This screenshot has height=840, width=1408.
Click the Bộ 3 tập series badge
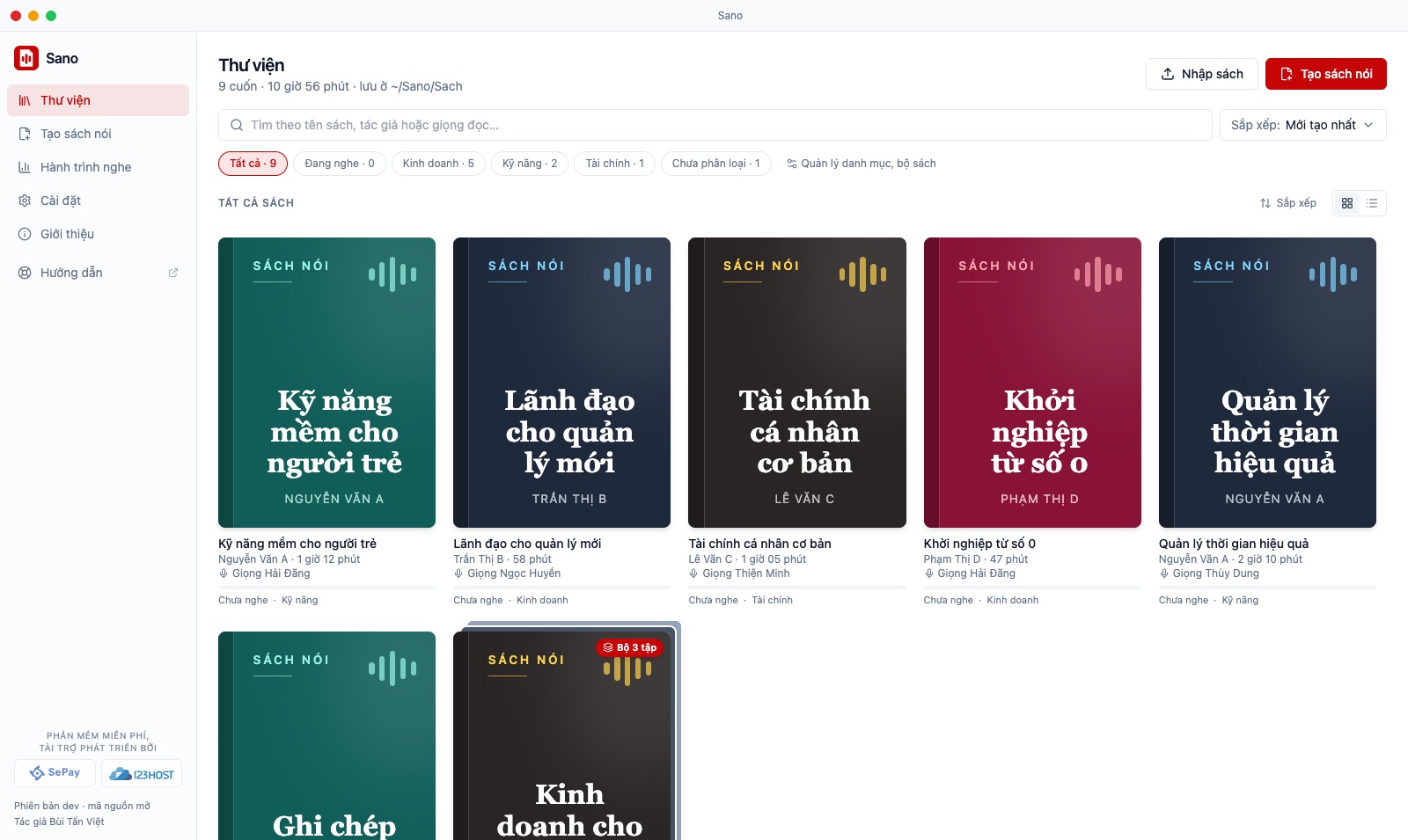630,647
